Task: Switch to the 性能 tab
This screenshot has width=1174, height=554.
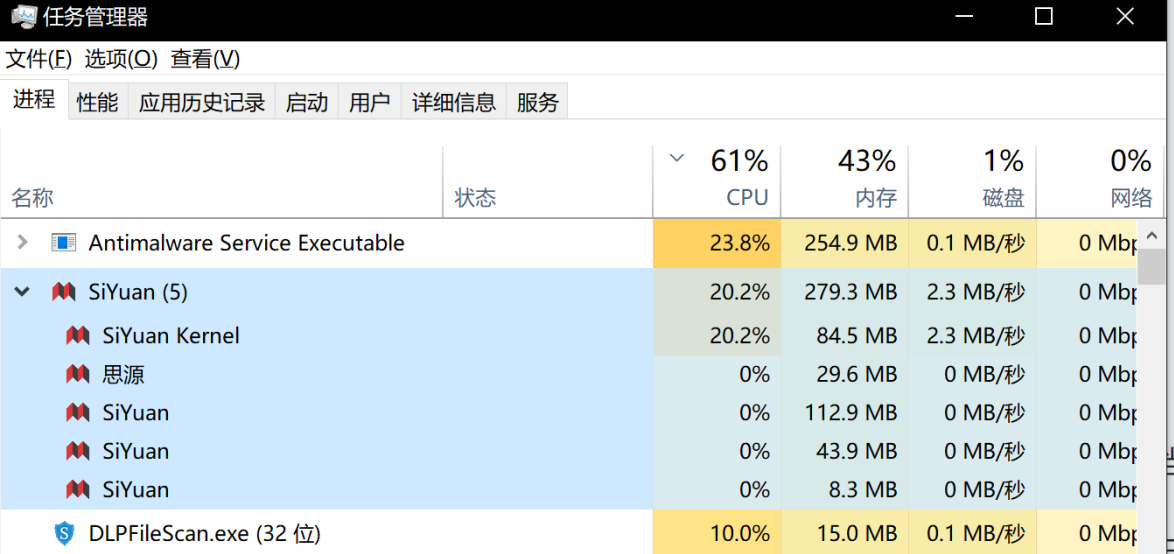Action: pos(97,102)
